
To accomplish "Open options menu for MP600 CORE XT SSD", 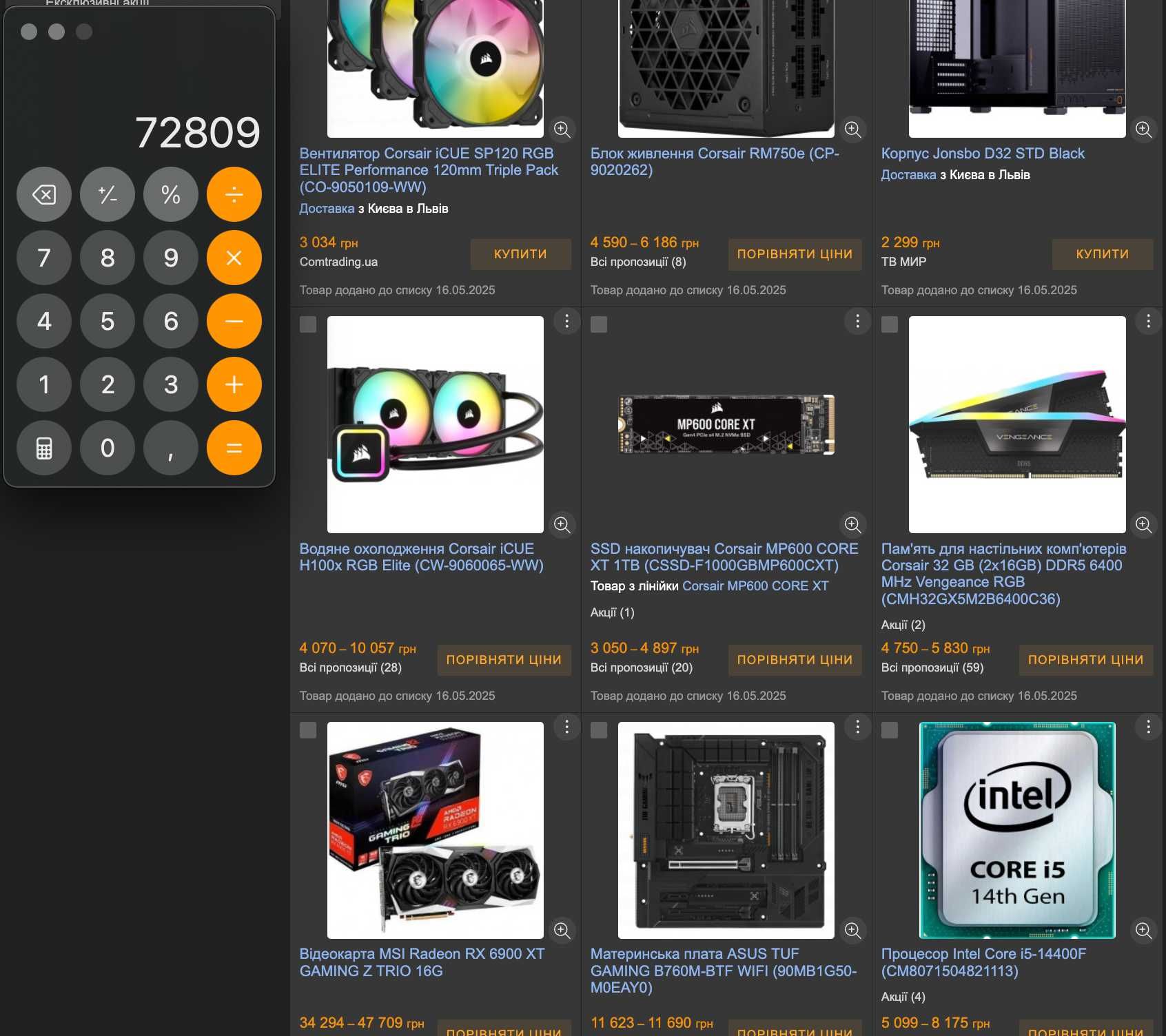I will pos(857,321).
